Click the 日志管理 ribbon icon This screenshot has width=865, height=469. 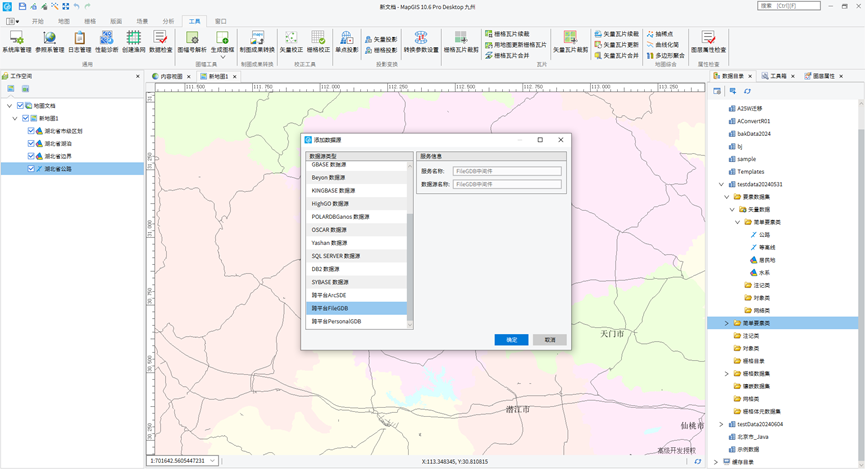point(79,41)
